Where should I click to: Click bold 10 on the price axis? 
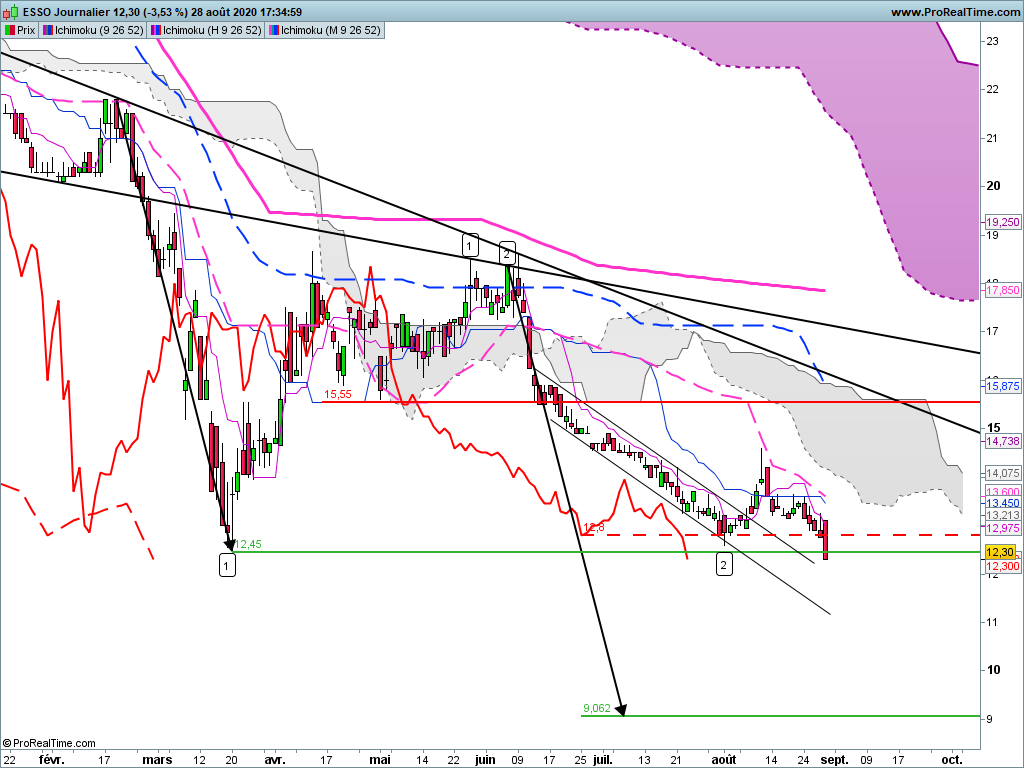[993, 669]
